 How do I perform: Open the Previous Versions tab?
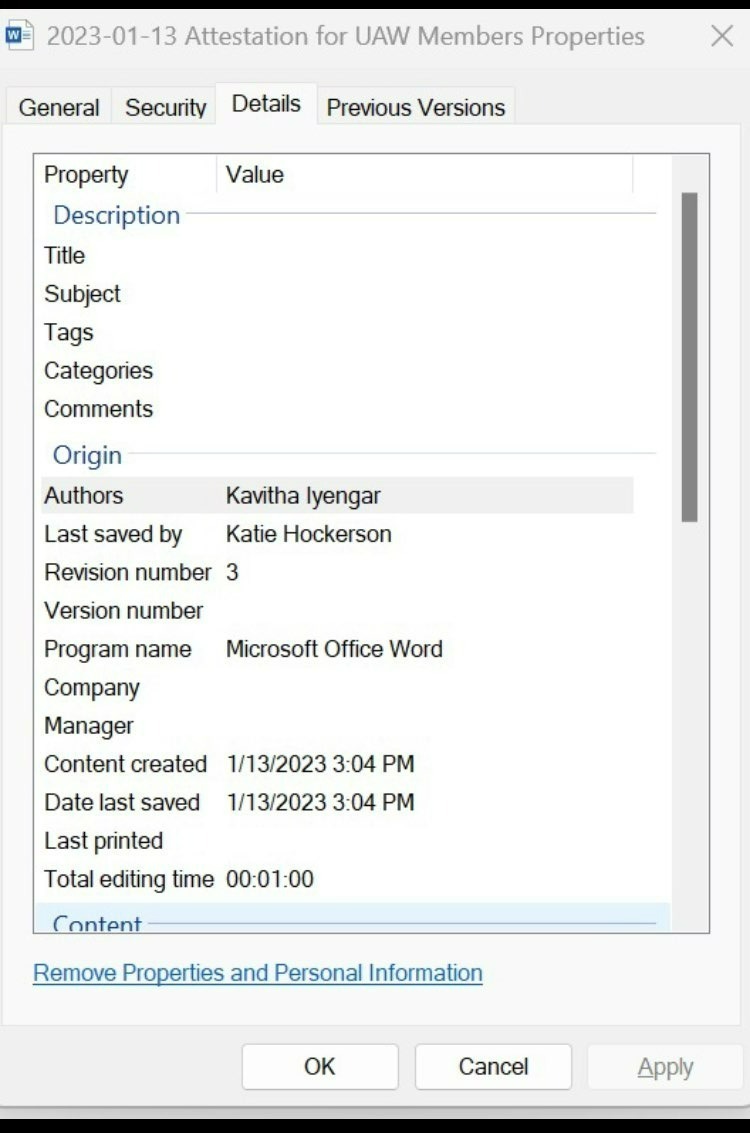415,107
